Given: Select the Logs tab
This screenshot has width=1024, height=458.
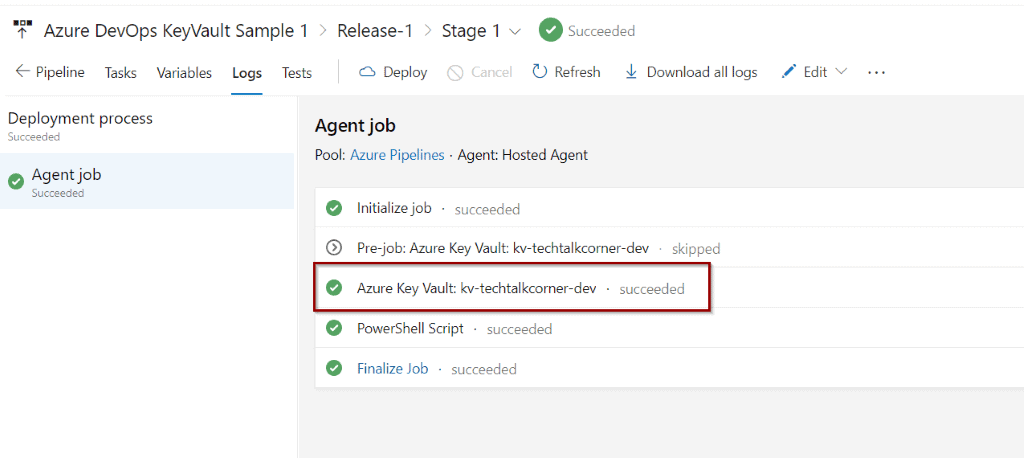Looking at the screenshot, I should (247, 73).
